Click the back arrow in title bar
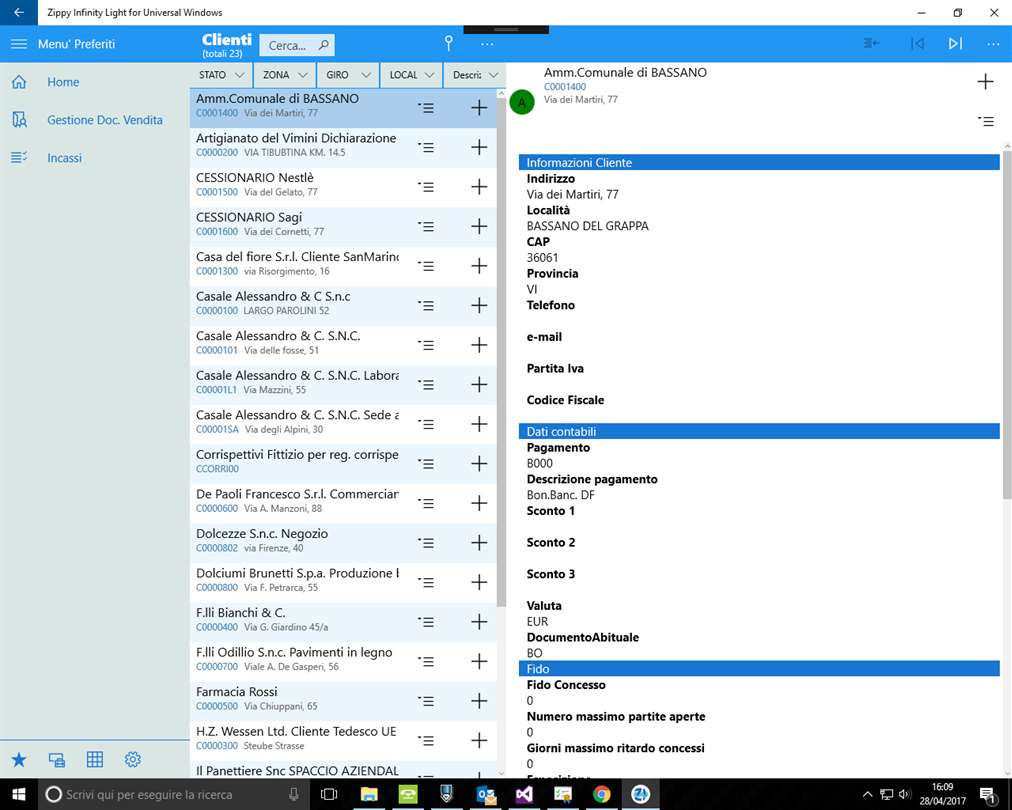Screen dimensions: 1012x810 [x=19, y=12]
